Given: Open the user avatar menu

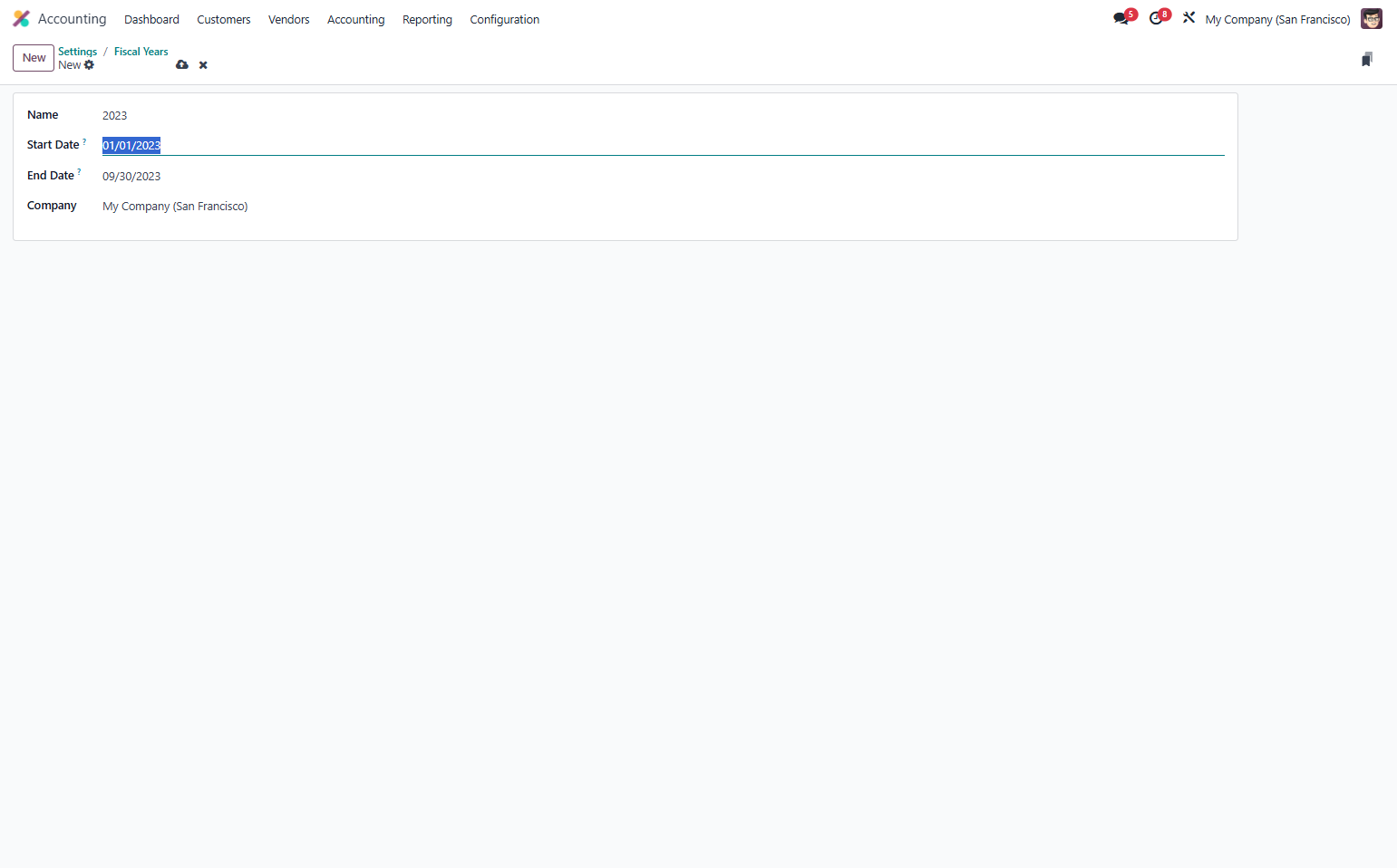Looking at the screenshot, I should pos(1371,19).
